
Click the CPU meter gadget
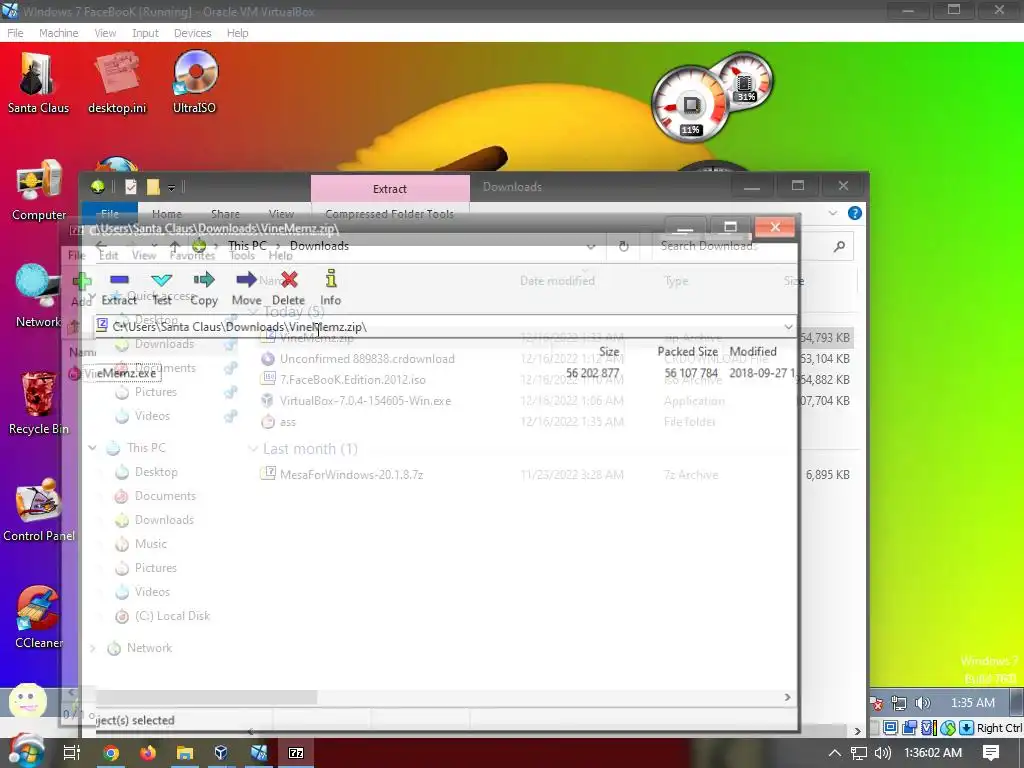pyautogui.click(x=690, y=105)
